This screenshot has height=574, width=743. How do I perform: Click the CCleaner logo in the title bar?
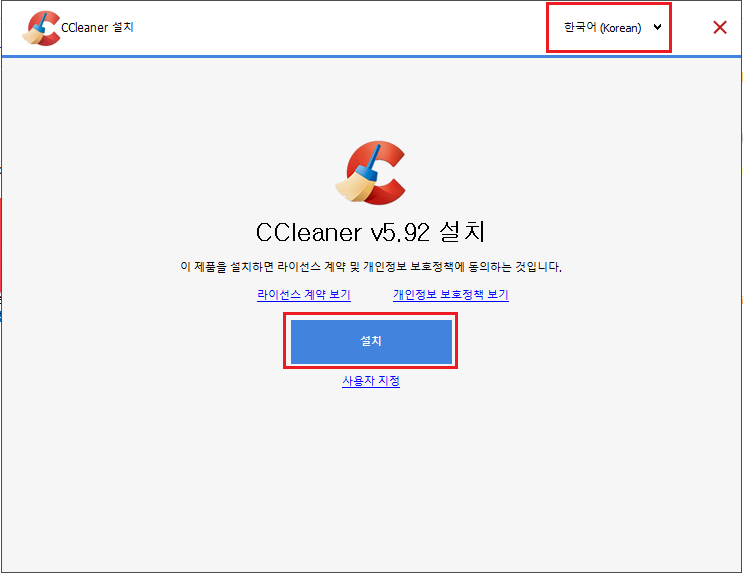41,28
